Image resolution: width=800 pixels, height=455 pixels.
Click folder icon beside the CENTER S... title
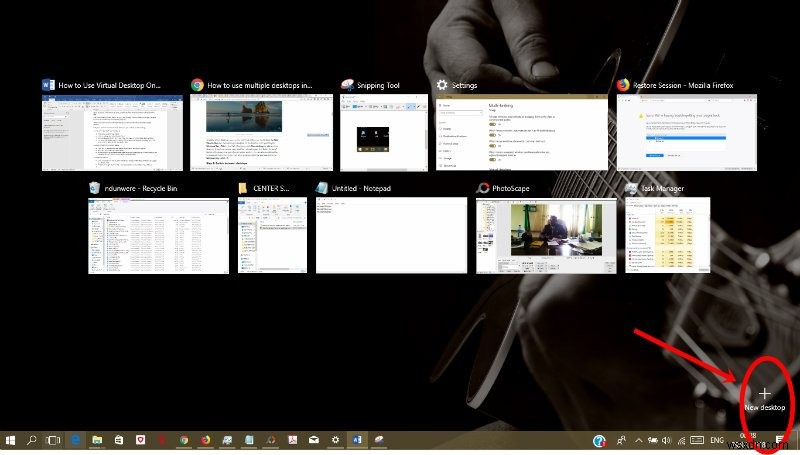coord(243,188)
